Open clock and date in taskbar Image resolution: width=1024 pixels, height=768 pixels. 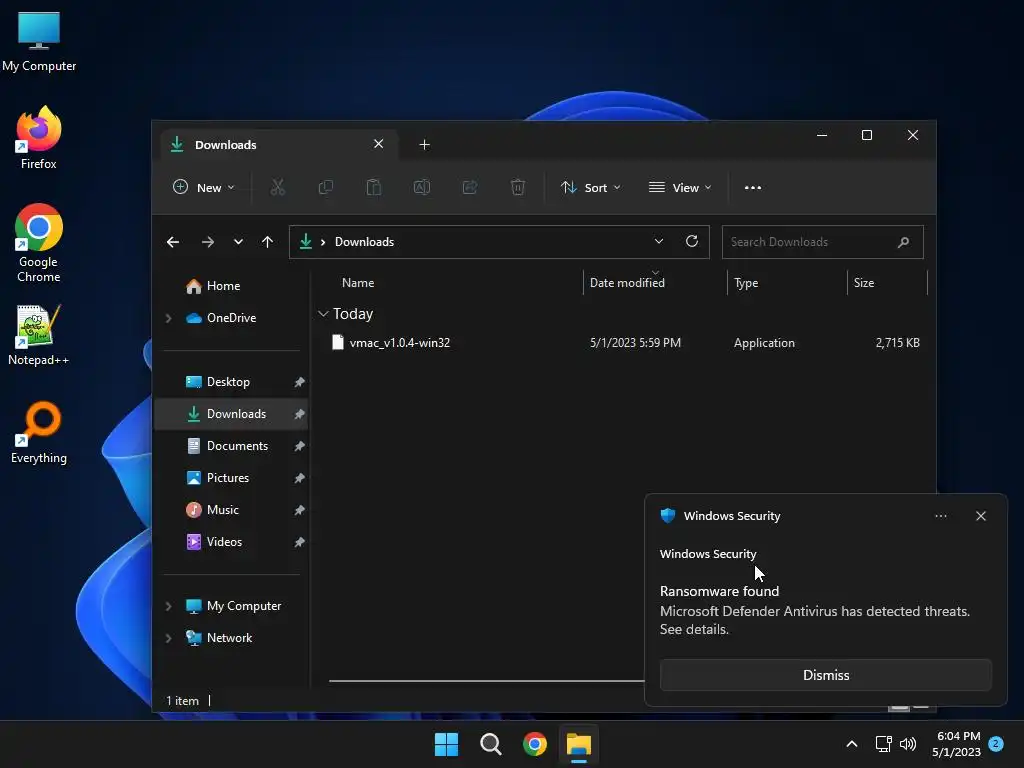956,744
